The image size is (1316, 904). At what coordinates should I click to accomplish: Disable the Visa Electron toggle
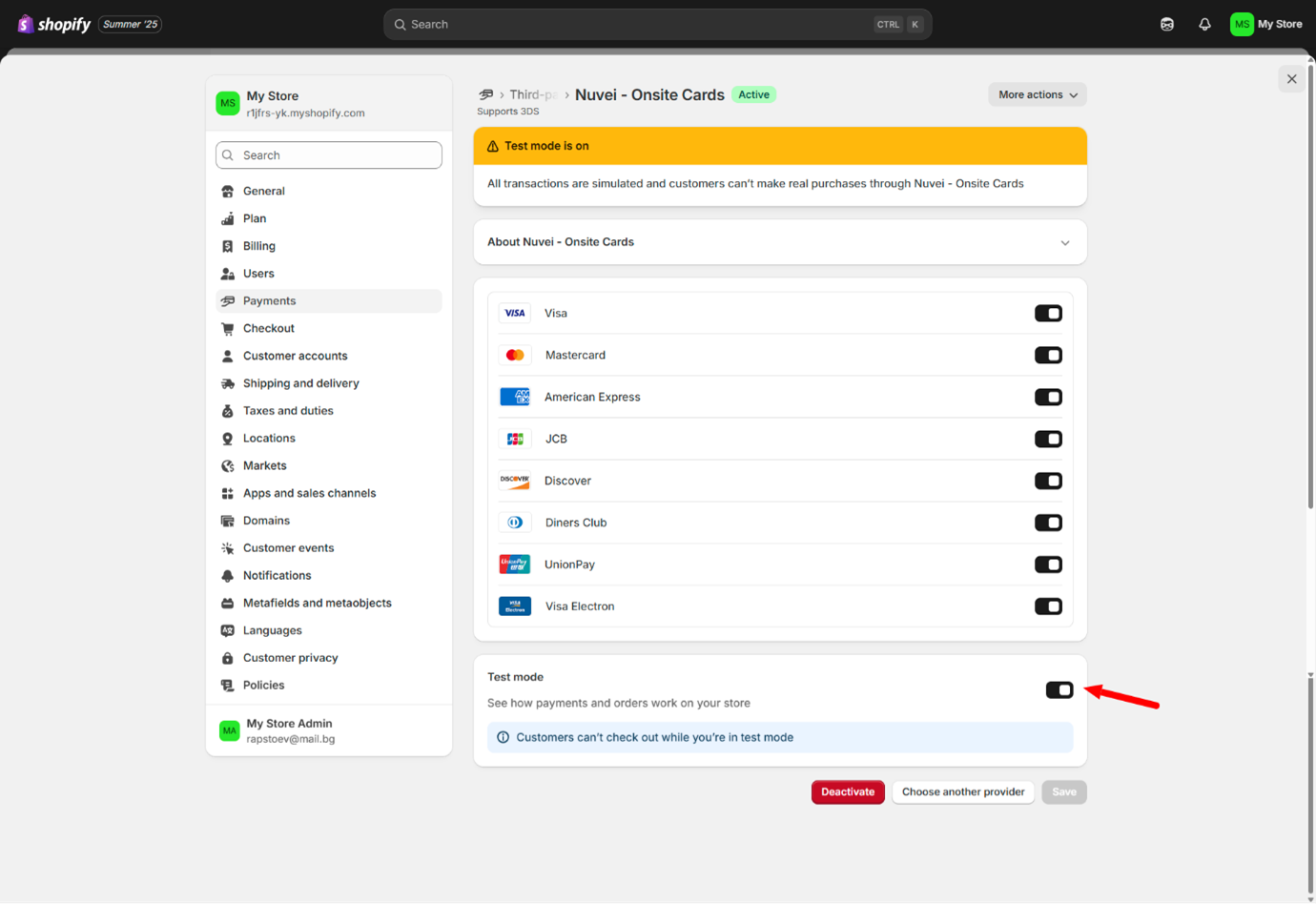point(1048,606)
